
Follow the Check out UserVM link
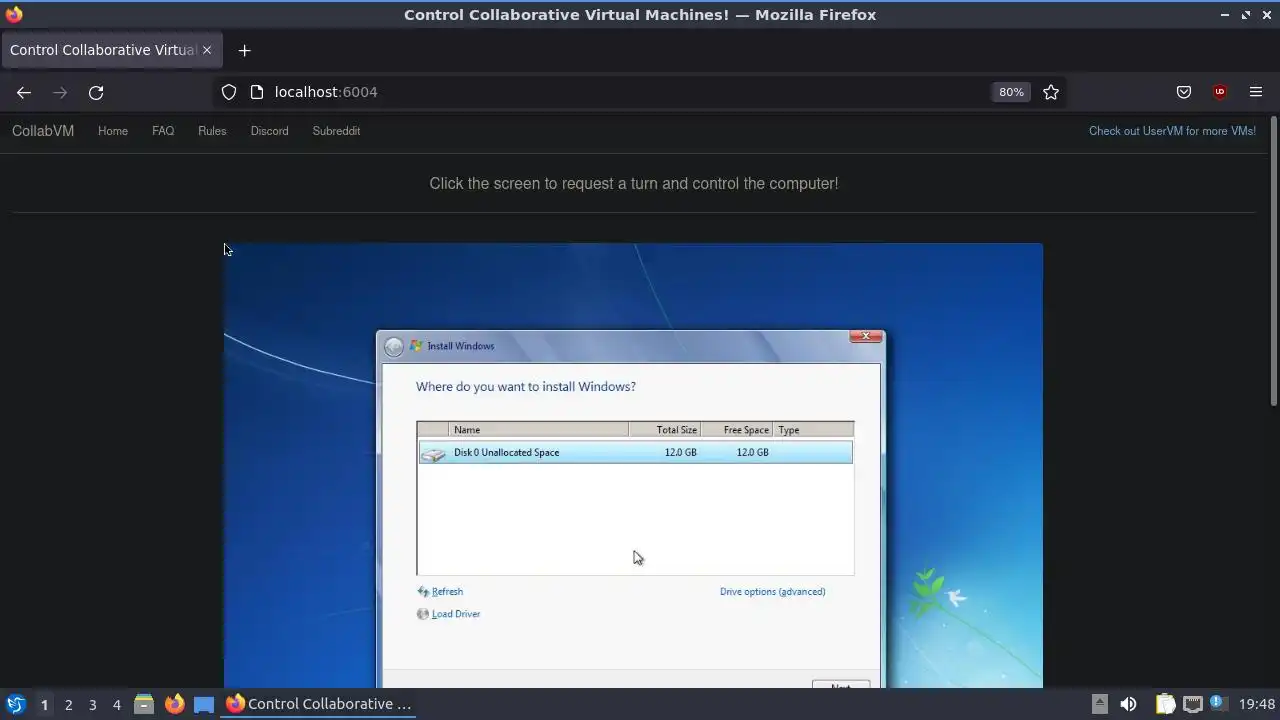coord(1172,131)
